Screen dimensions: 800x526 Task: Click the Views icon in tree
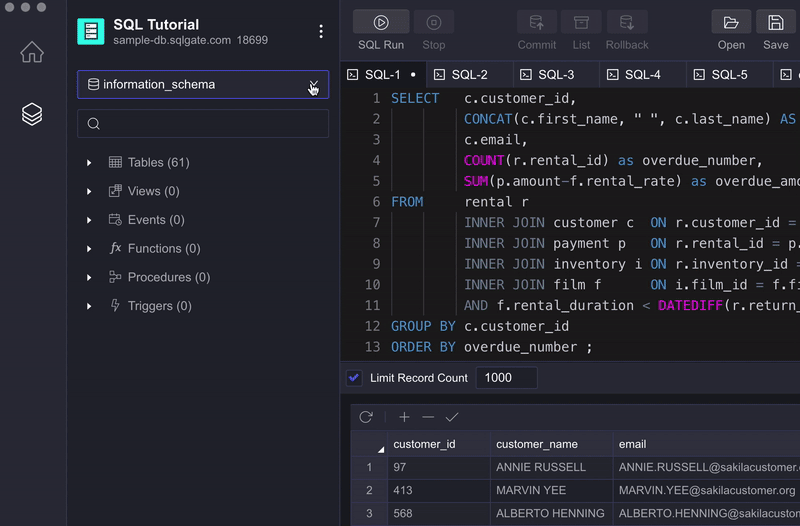click(x=115, y=191)
